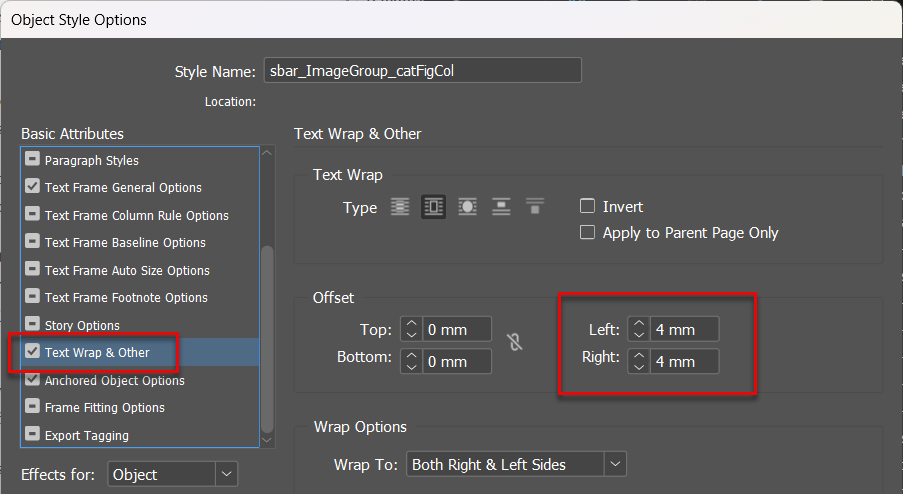Open Anchored Object Options row
This screenshot has height=494, width=903.
pyautogui.click(x=140, y=380)
